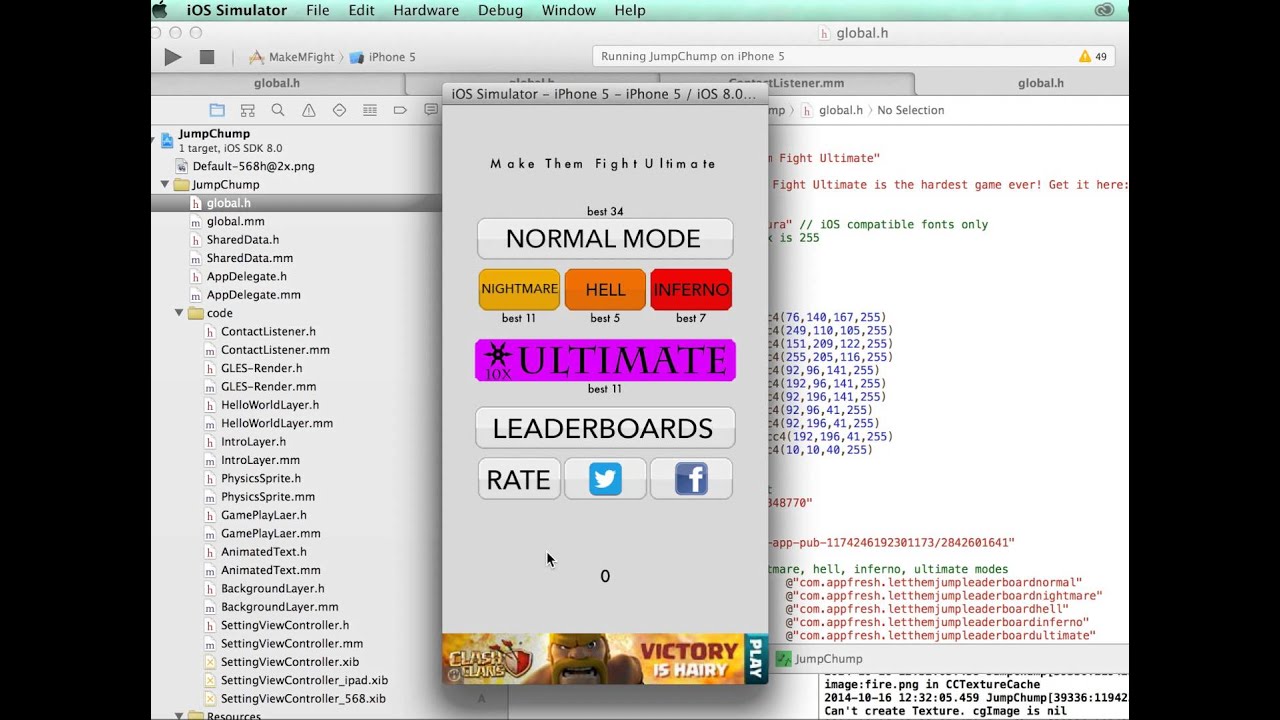Tap the magenta ULTIMATE mode button
This screenshot has height=720, width=1280.
605,360
